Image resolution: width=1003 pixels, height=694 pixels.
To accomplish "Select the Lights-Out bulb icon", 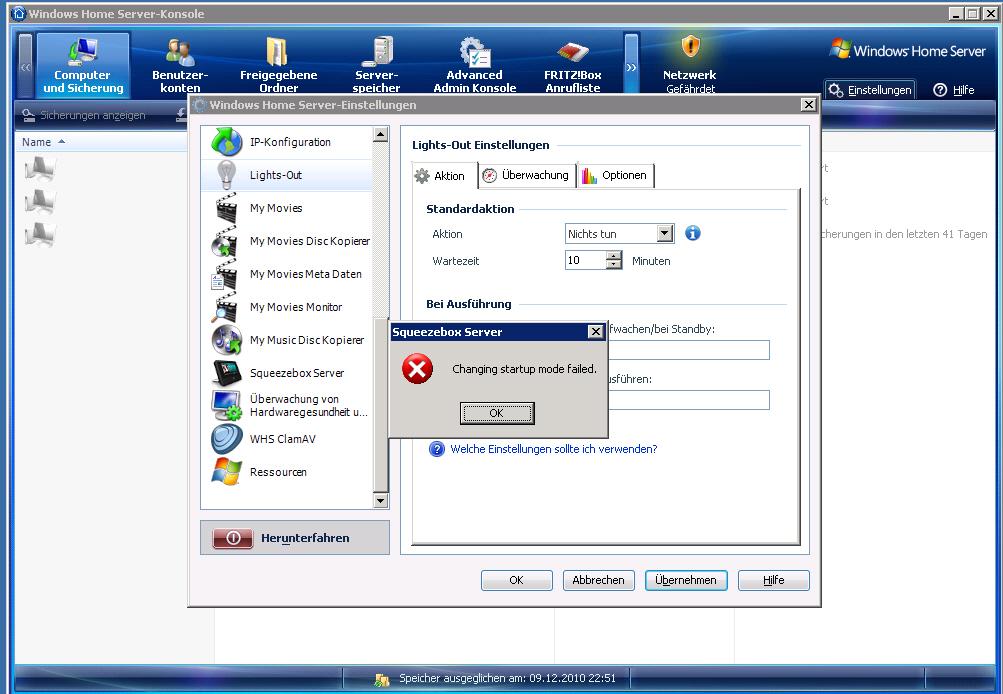I will coord(226,175).
